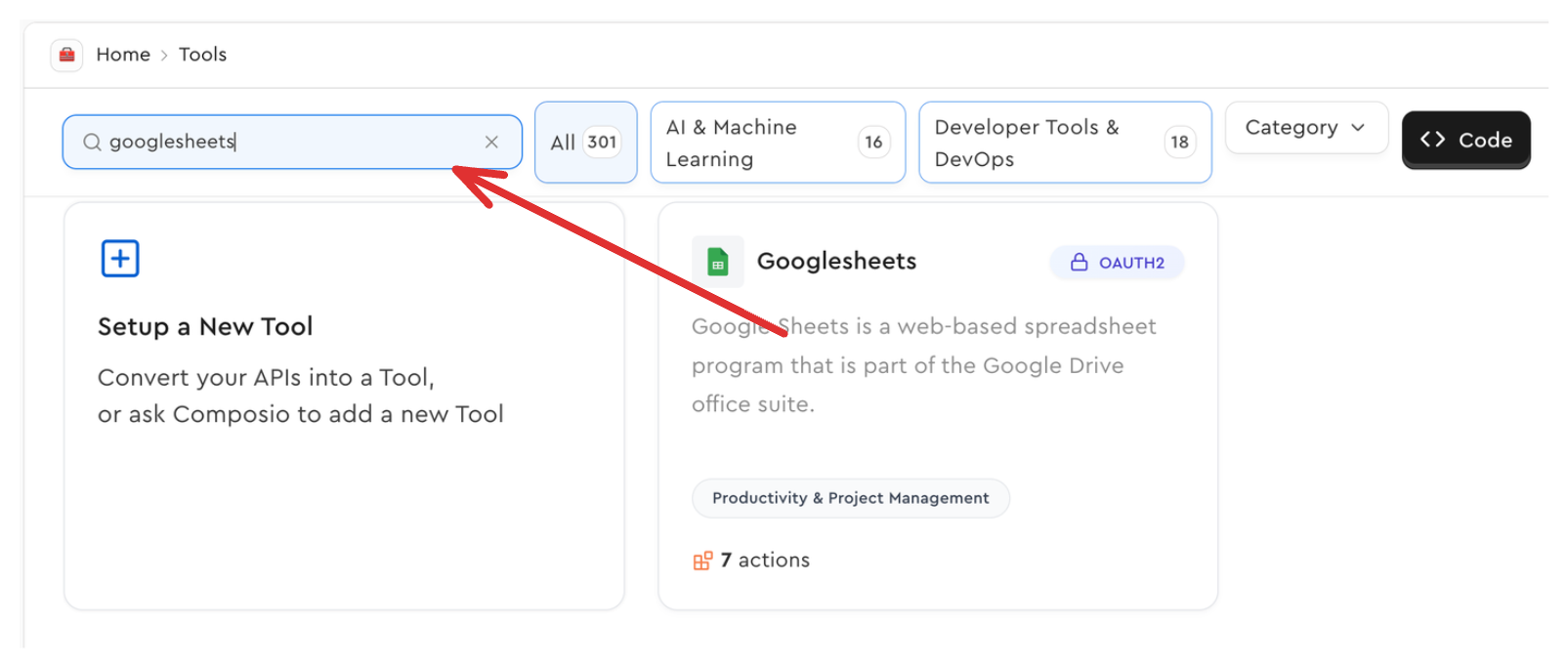Clear the googlesheets search with X
The image size is (1568, 667).
tap(491, 143)
